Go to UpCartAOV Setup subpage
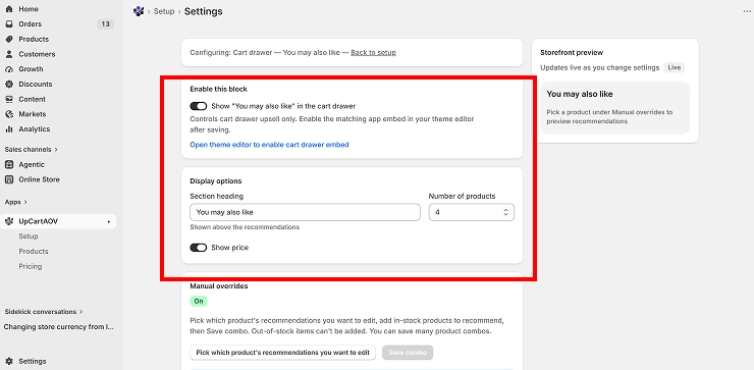The image size is (754, 370). pyautogui.click(x=28, y=236)
